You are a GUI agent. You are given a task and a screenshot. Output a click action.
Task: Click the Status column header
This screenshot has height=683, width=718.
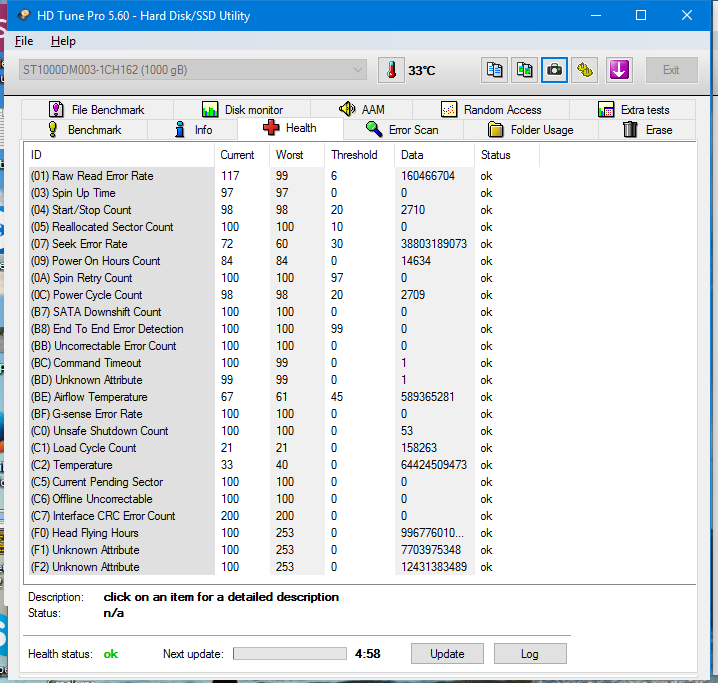[x=507, y=155]
